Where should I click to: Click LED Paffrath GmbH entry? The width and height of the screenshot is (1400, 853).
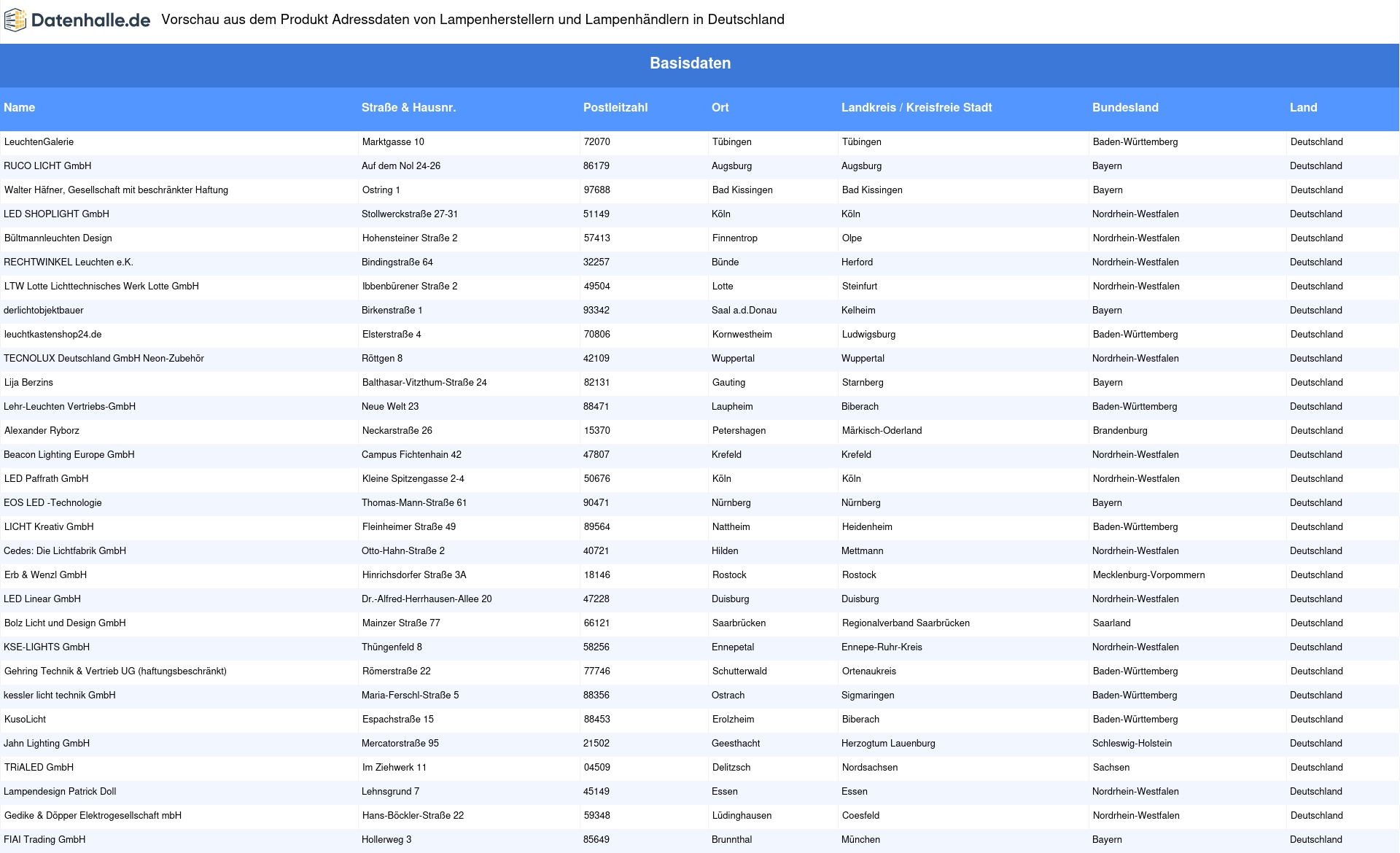[47, 478]
